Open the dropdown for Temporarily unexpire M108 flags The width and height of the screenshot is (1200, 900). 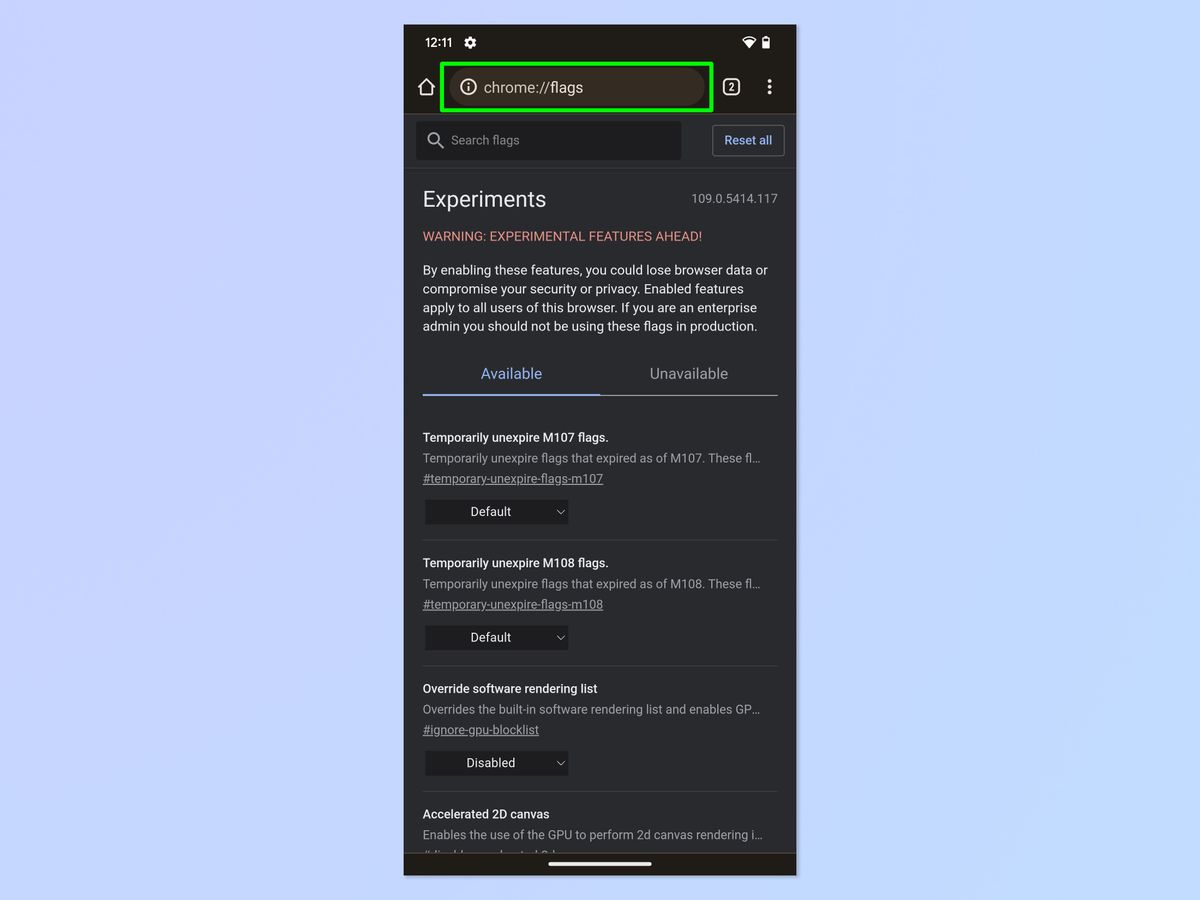[496, 637]
